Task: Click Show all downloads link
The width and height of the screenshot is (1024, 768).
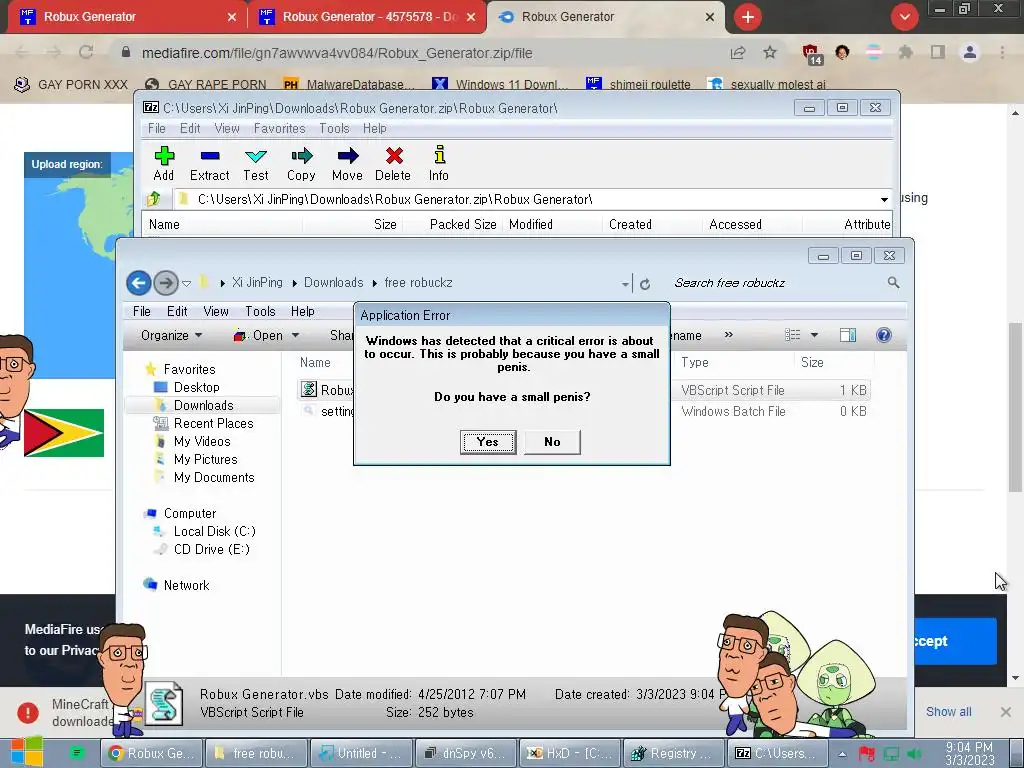Action: (x=948, y=712)
